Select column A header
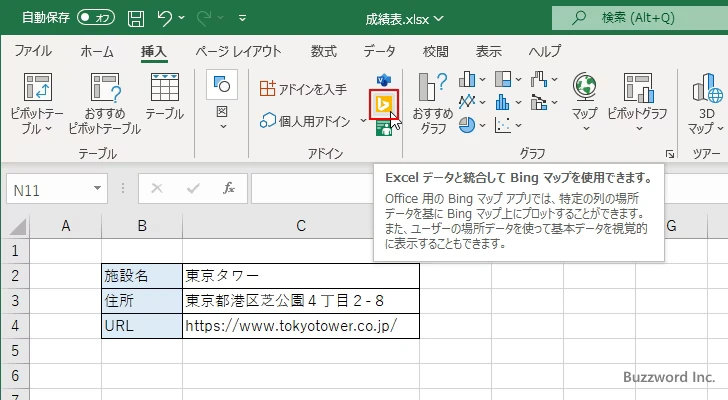 pos(66,226)
